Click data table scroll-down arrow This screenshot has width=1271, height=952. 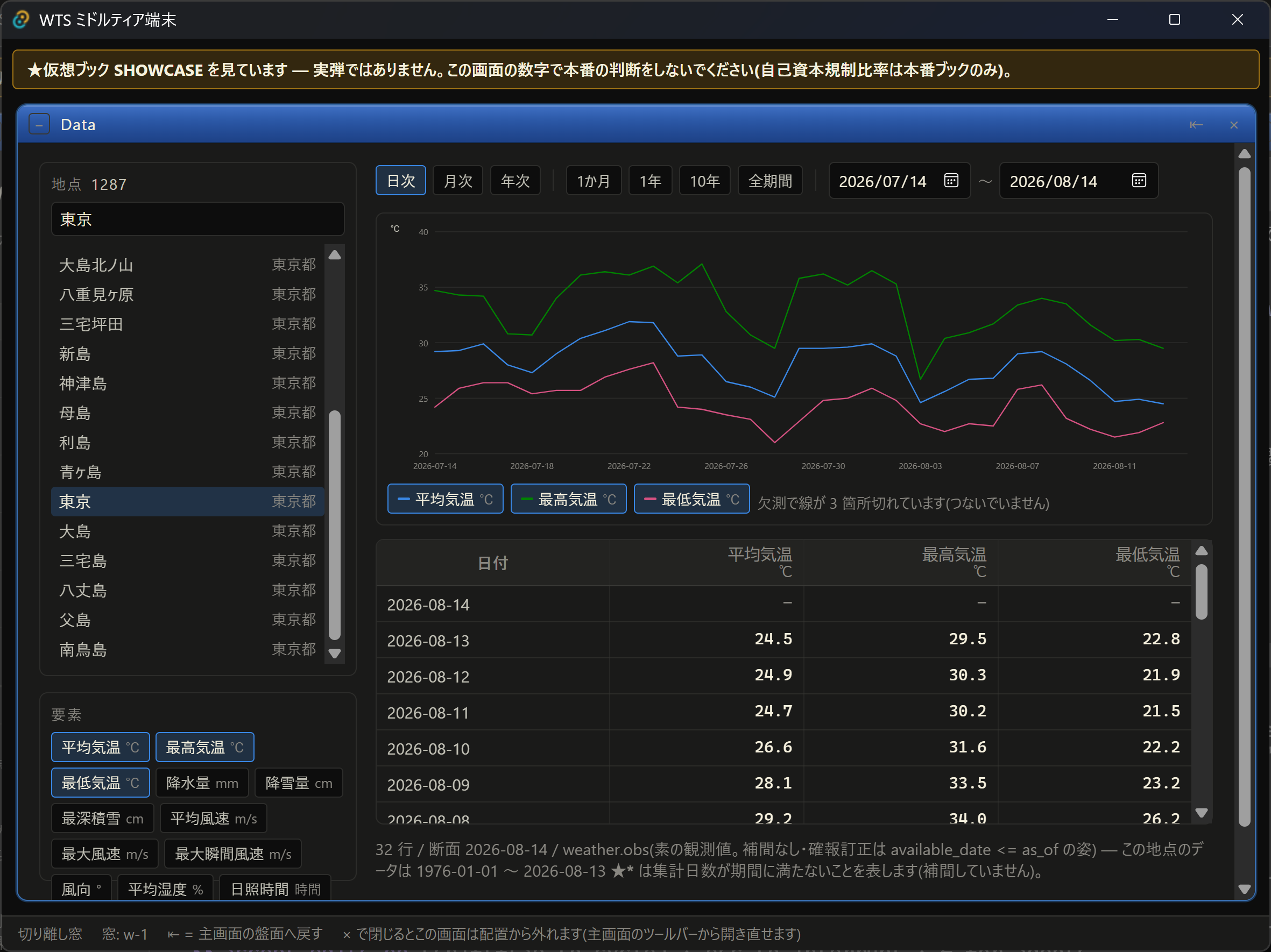(x=1201, y=813)
